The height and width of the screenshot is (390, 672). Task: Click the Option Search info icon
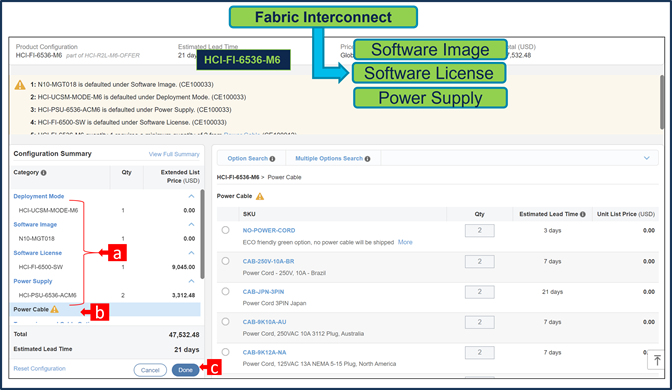(x=272, y=159)
